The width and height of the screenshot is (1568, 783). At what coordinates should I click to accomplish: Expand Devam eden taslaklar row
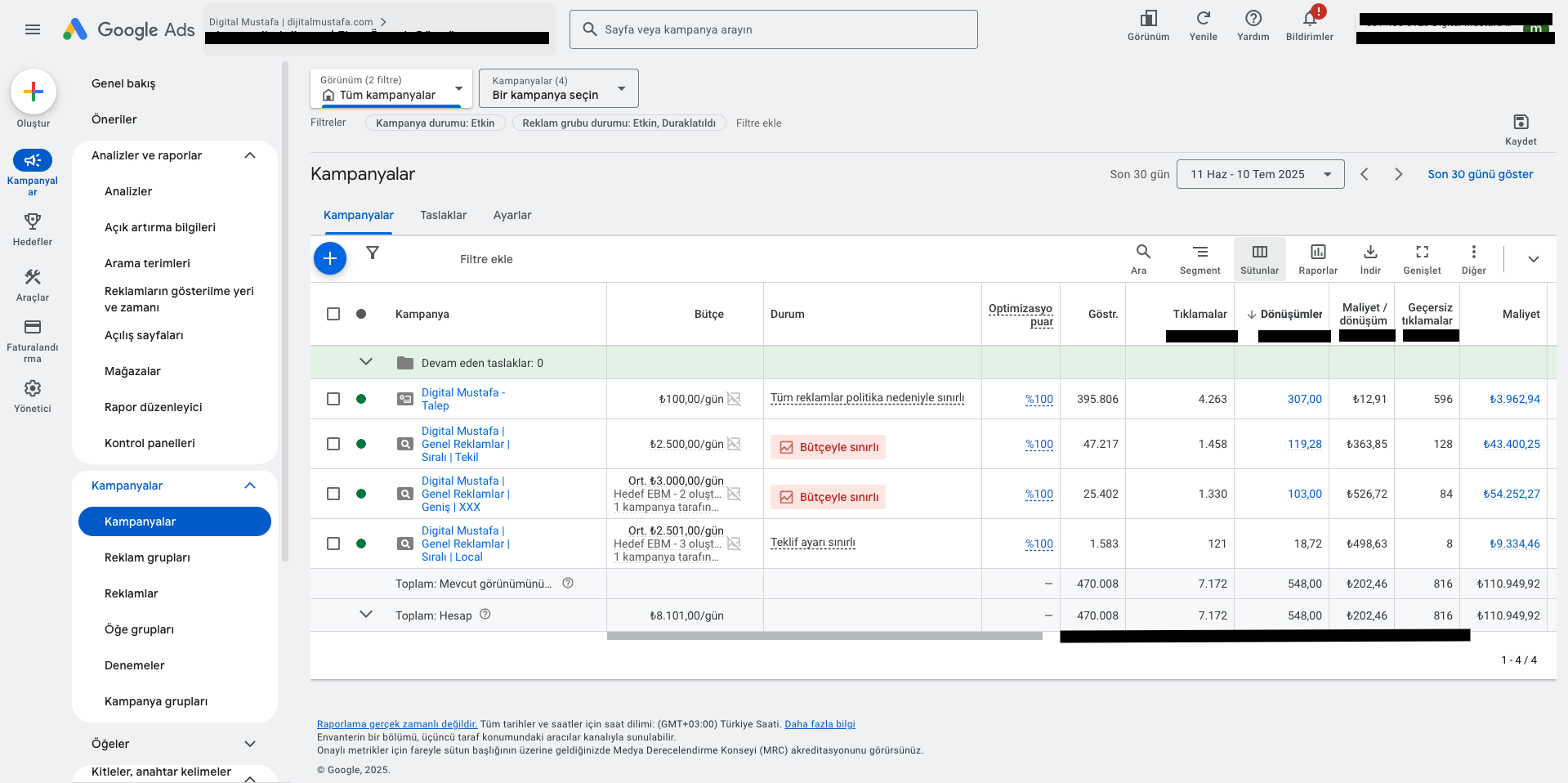pyautogui.click(x=366, y=362)
